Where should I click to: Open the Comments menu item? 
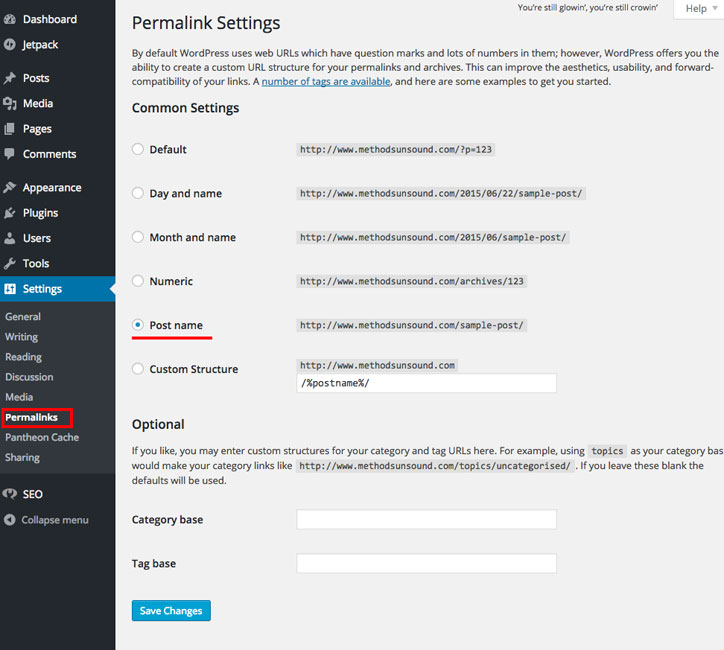[49, 154]
